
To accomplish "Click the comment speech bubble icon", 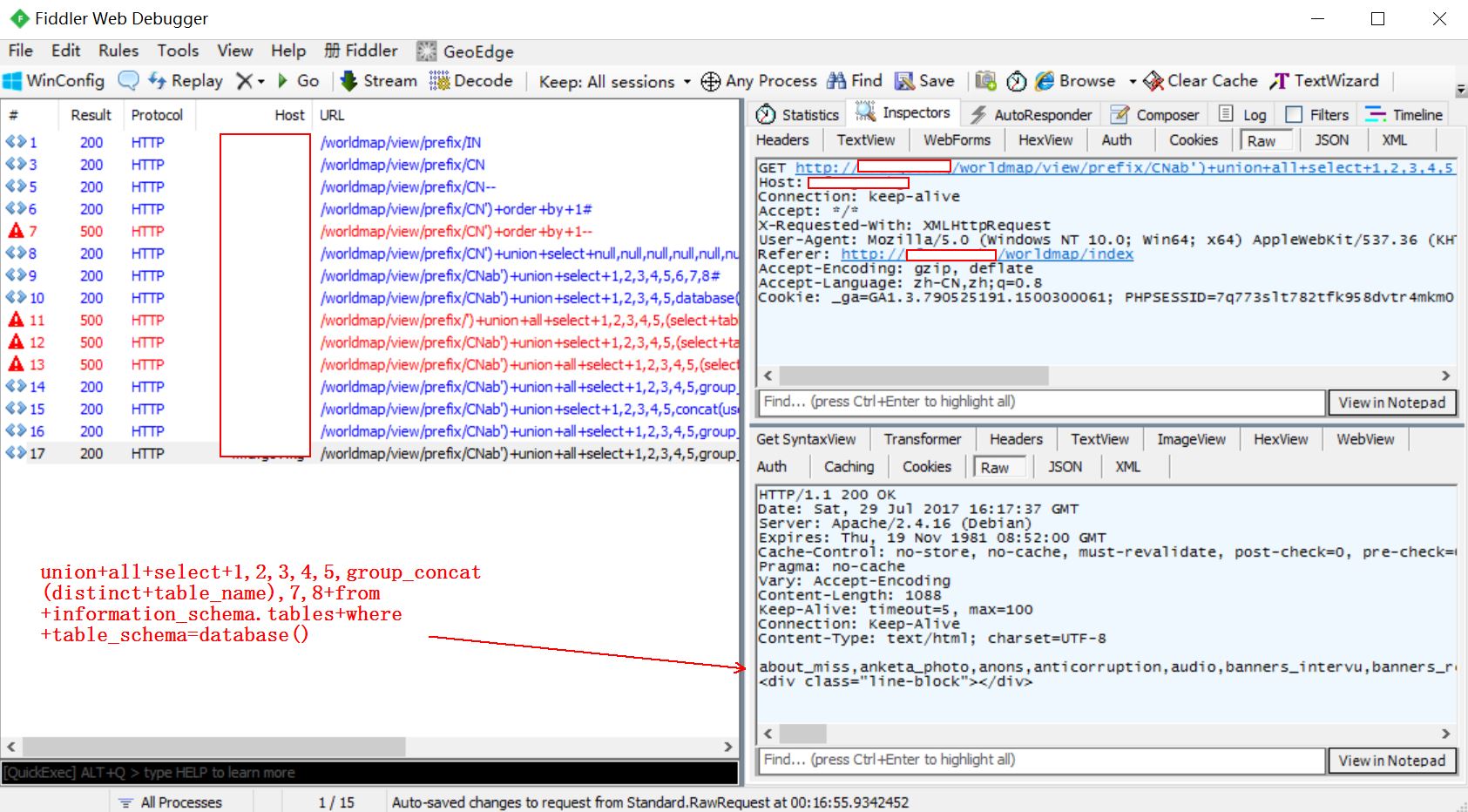I will pyautogui.click(x=128, y=81).
